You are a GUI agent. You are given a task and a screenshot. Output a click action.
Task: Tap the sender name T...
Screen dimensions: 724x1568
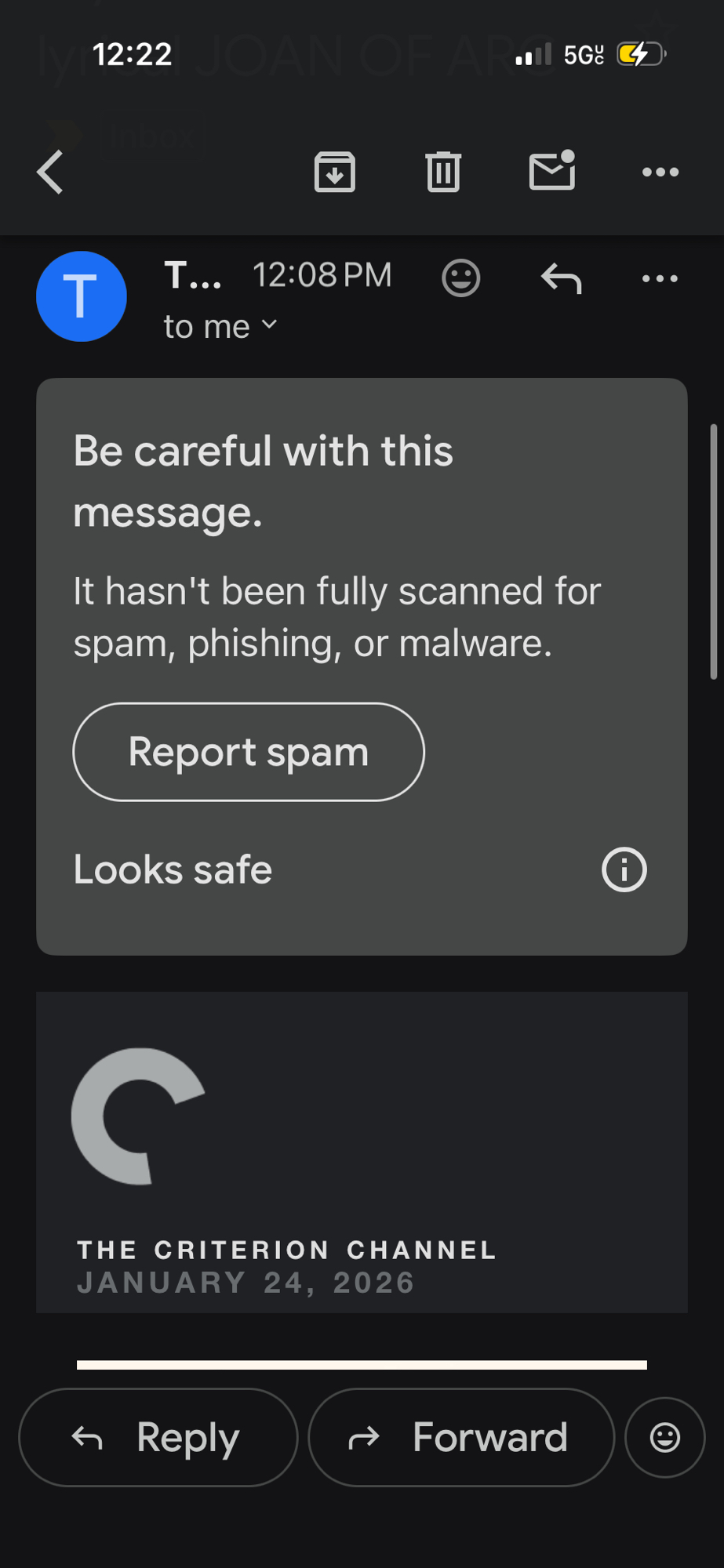(x=193, y=276)
